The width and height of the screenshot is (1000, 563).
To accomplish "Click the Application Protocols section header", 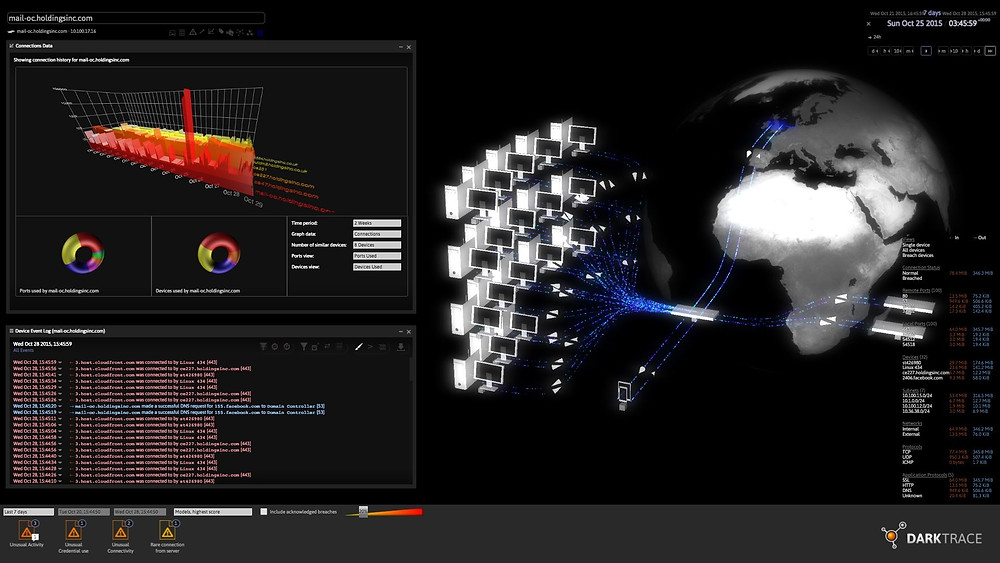I will (928, 475).
